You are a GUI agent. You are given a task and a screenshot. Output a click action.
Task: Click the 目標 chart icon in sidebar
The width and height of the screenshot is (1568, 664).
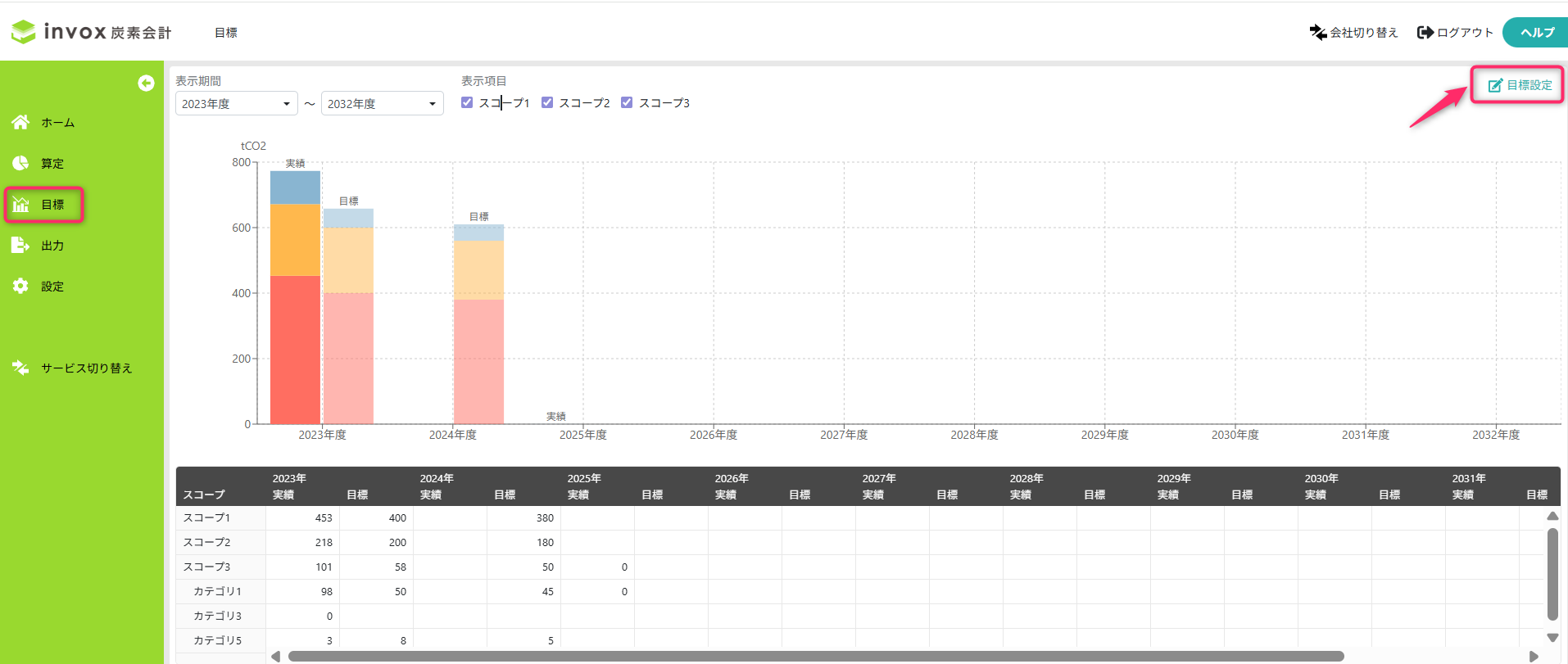tap(20, 204)
